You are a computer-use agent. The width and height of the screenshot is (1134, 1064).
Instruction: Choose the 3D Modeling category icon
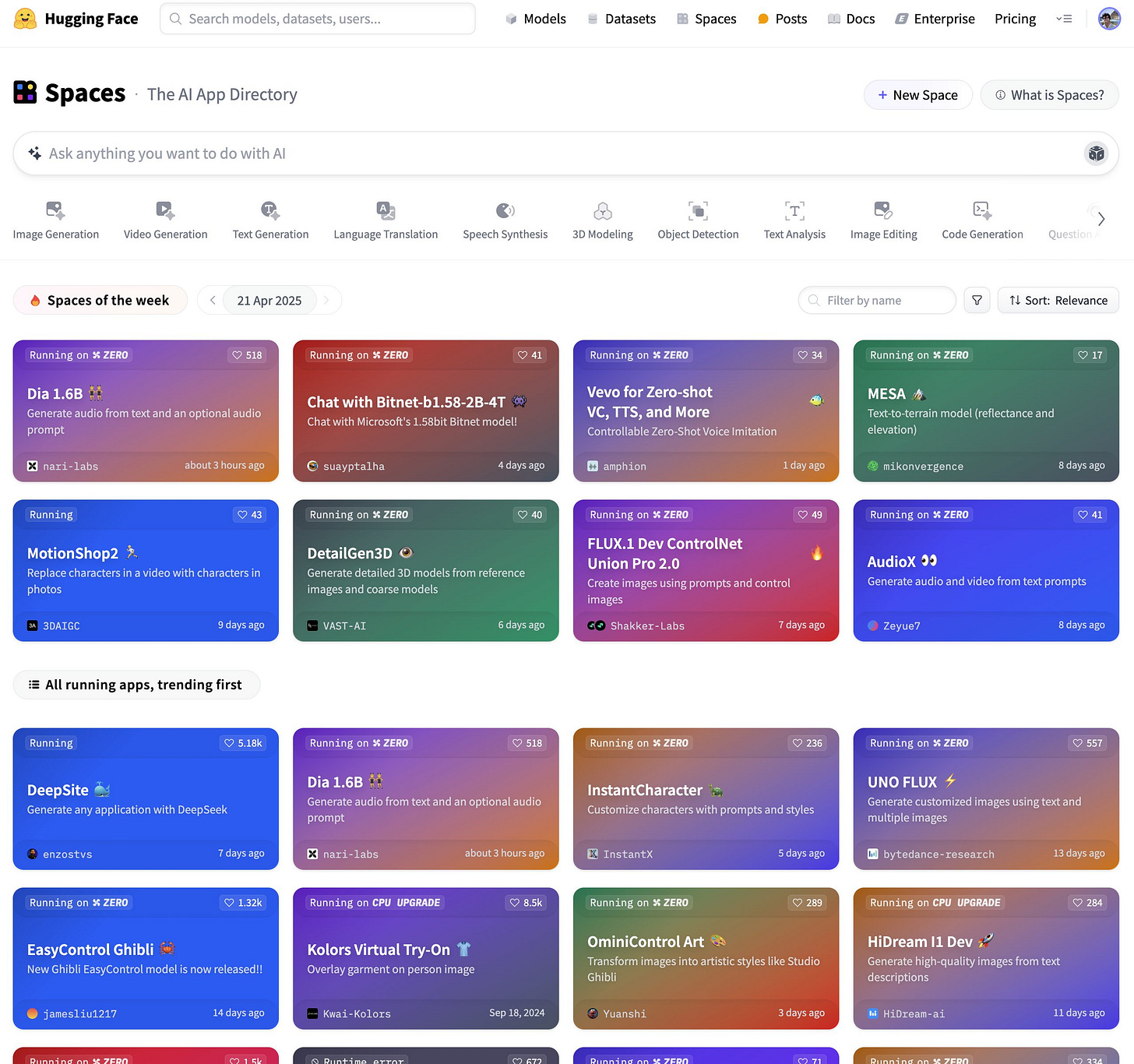(603, 210)
